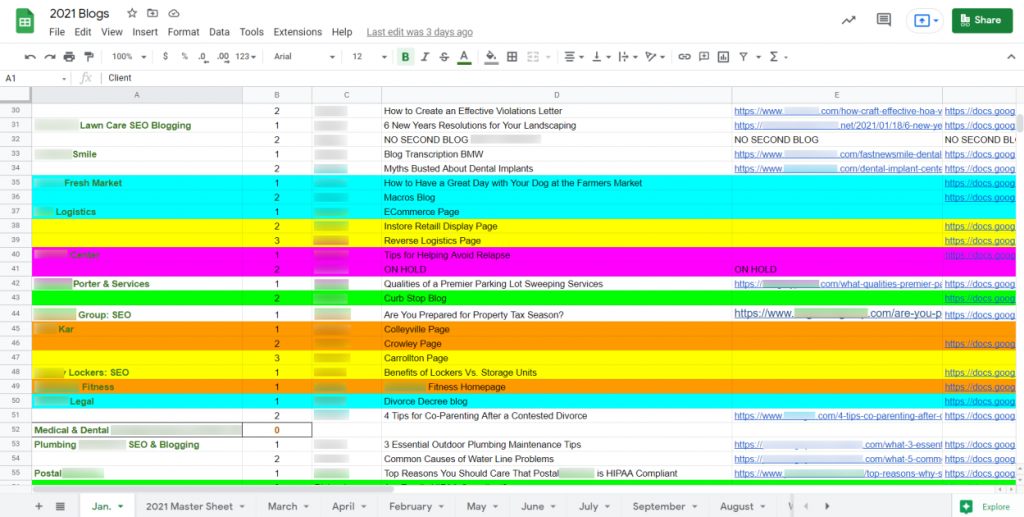Open the comment history icon
The width and height of the screenshot is (1024, 517).
click(883, 20)
